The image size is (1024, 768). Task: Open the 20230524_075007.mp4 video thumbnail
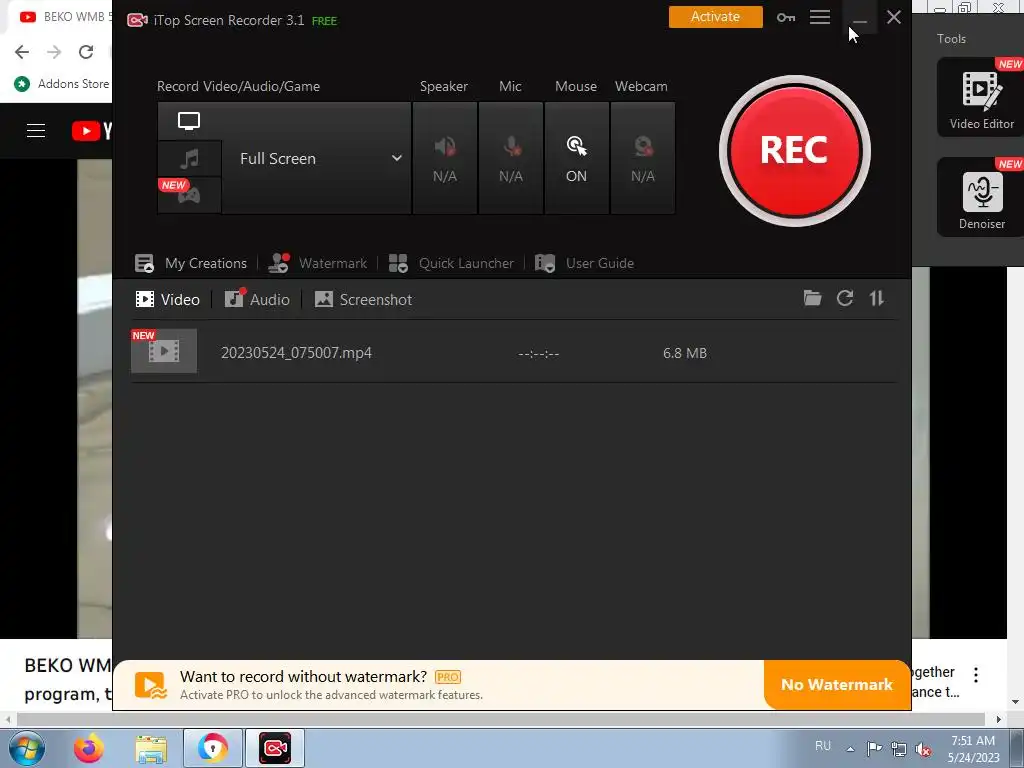click(164, 351)
